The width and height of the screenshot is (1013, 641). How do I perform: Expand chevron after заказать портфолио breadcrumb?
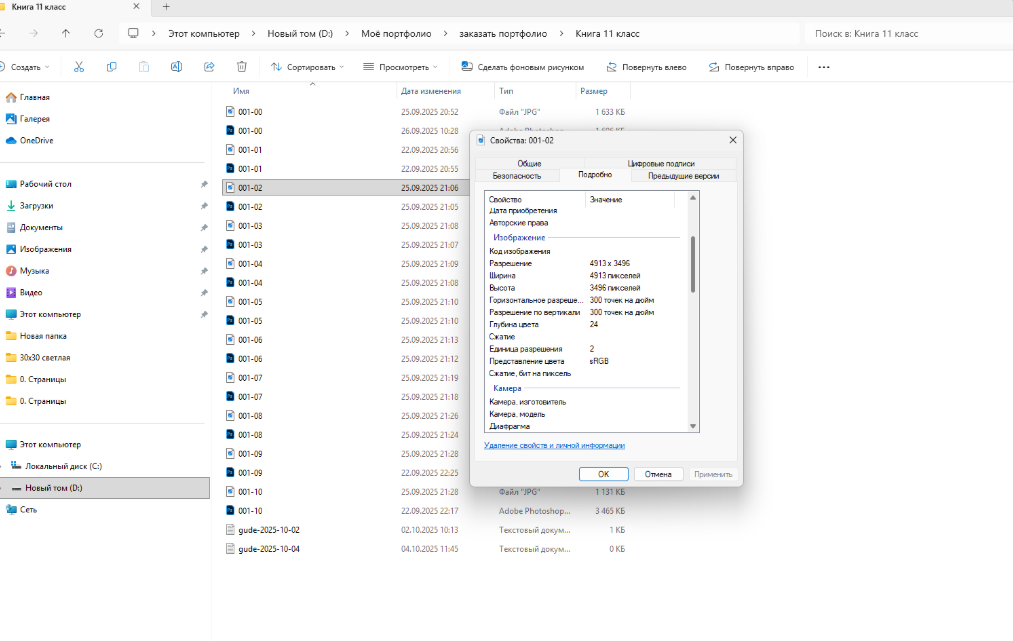point(561,34)
